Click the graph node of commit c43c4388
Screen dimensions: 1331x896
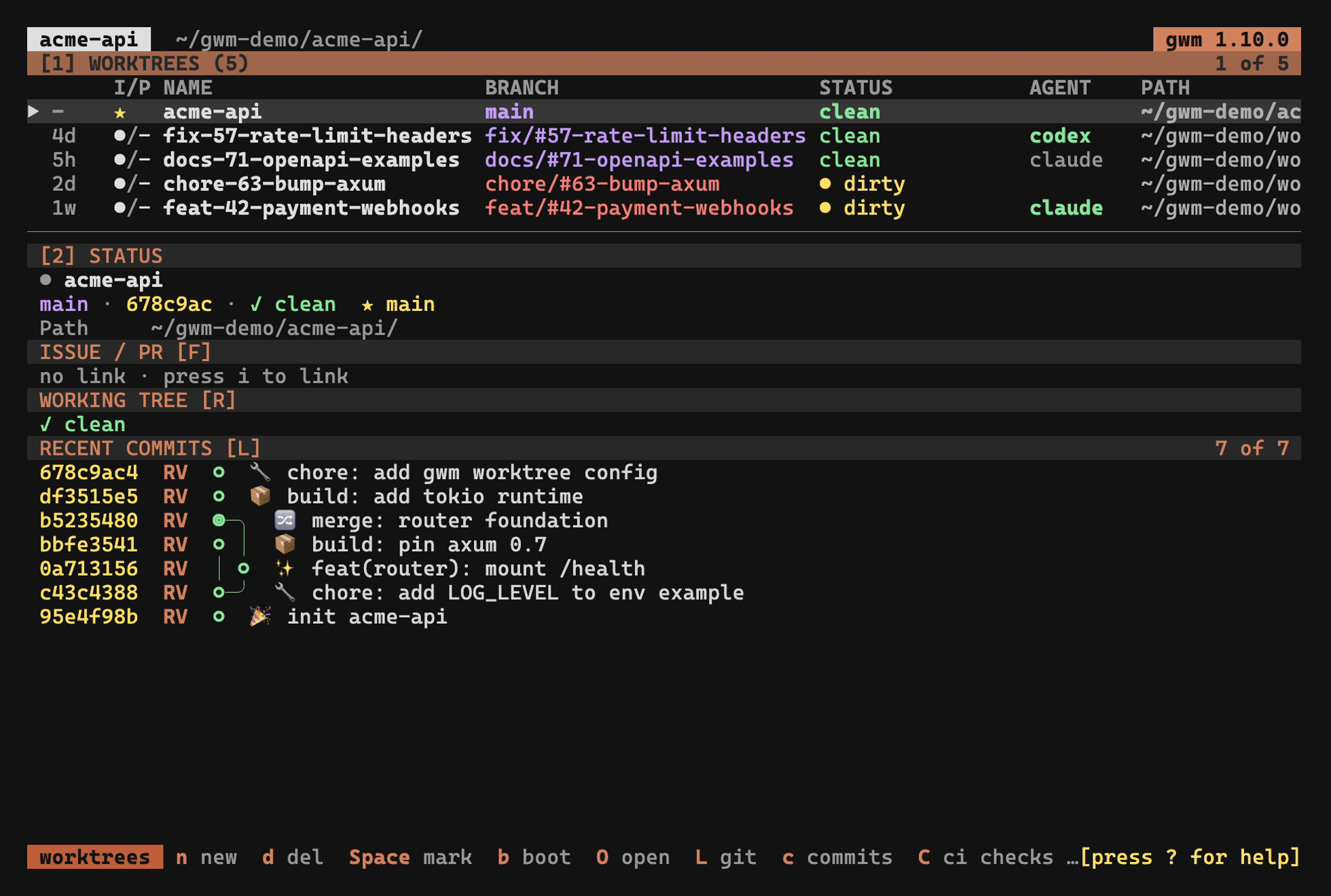tap(219, 593)
